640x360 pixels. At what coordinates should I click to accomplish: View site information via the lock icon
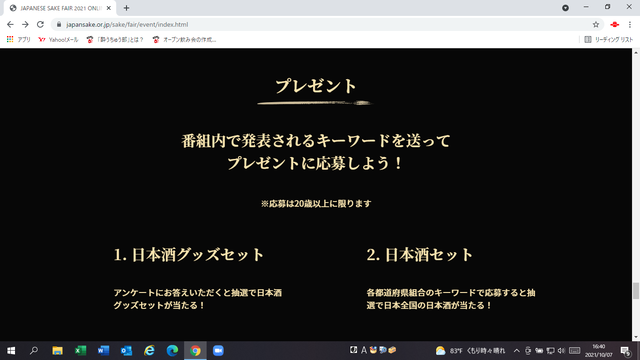[x=59, y=24]
